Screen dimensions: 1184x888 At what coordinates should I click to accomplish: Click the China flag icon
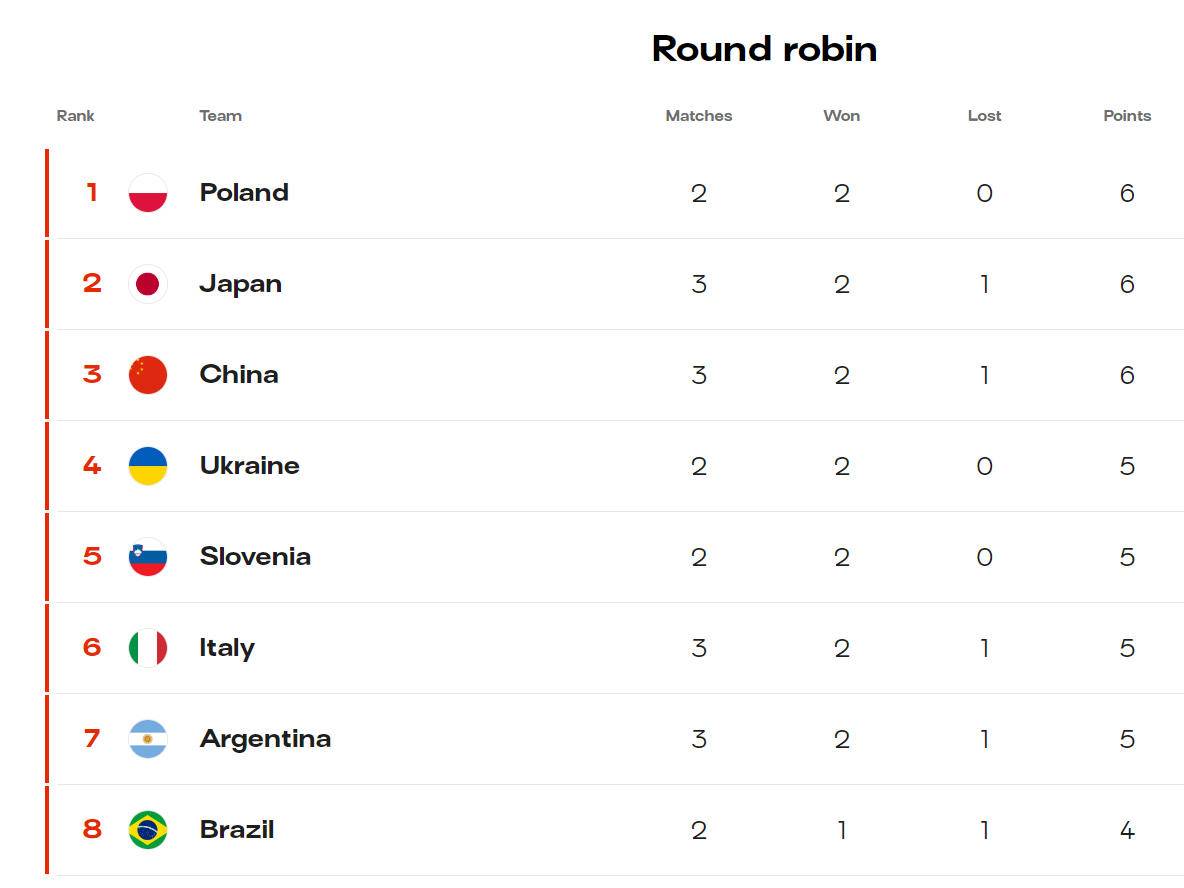(148, 375)
